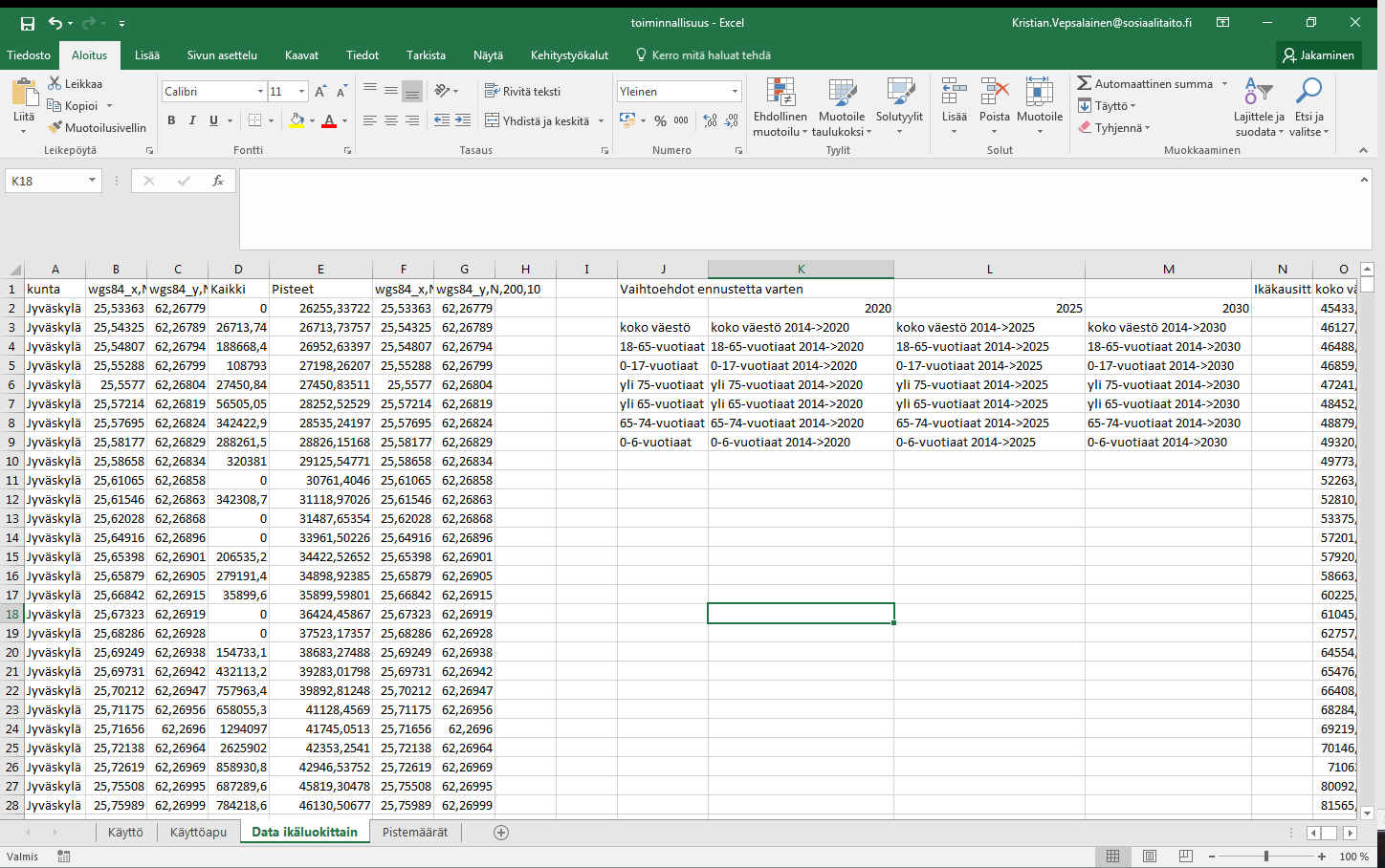The width and height of the screenshot is (1385, 868).
Task: Open Lajittele ja suodata sort and filter
Action: [x=1259, y=107]
